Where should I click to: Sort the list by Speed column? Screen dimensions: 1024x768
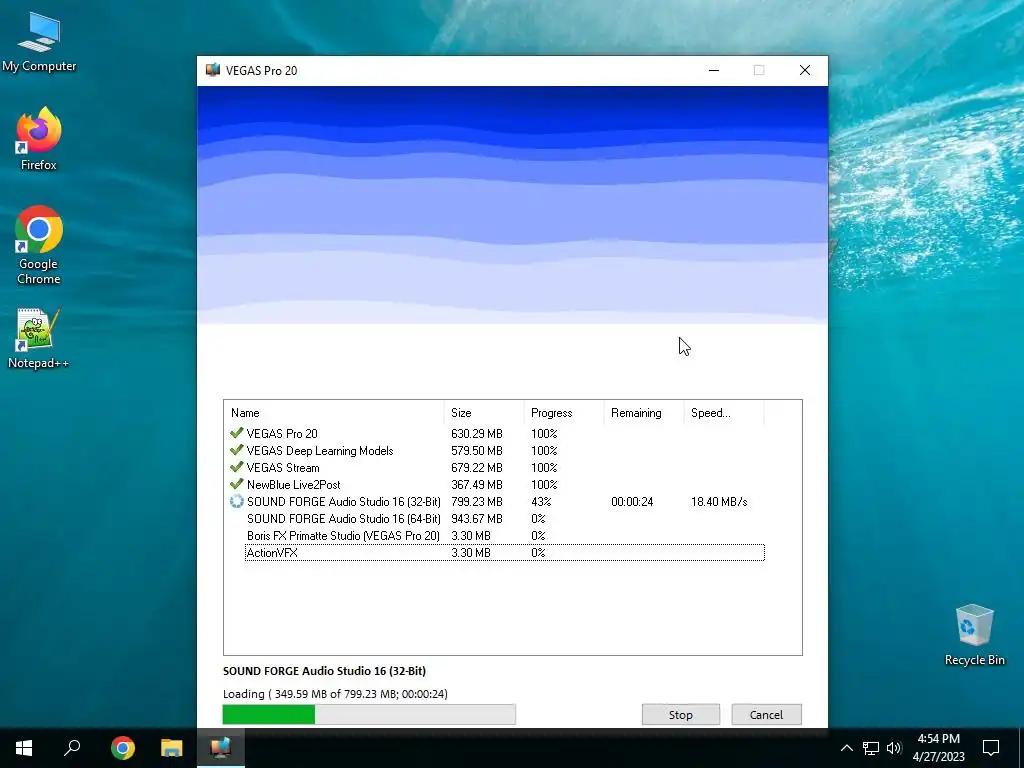(724, 413)
